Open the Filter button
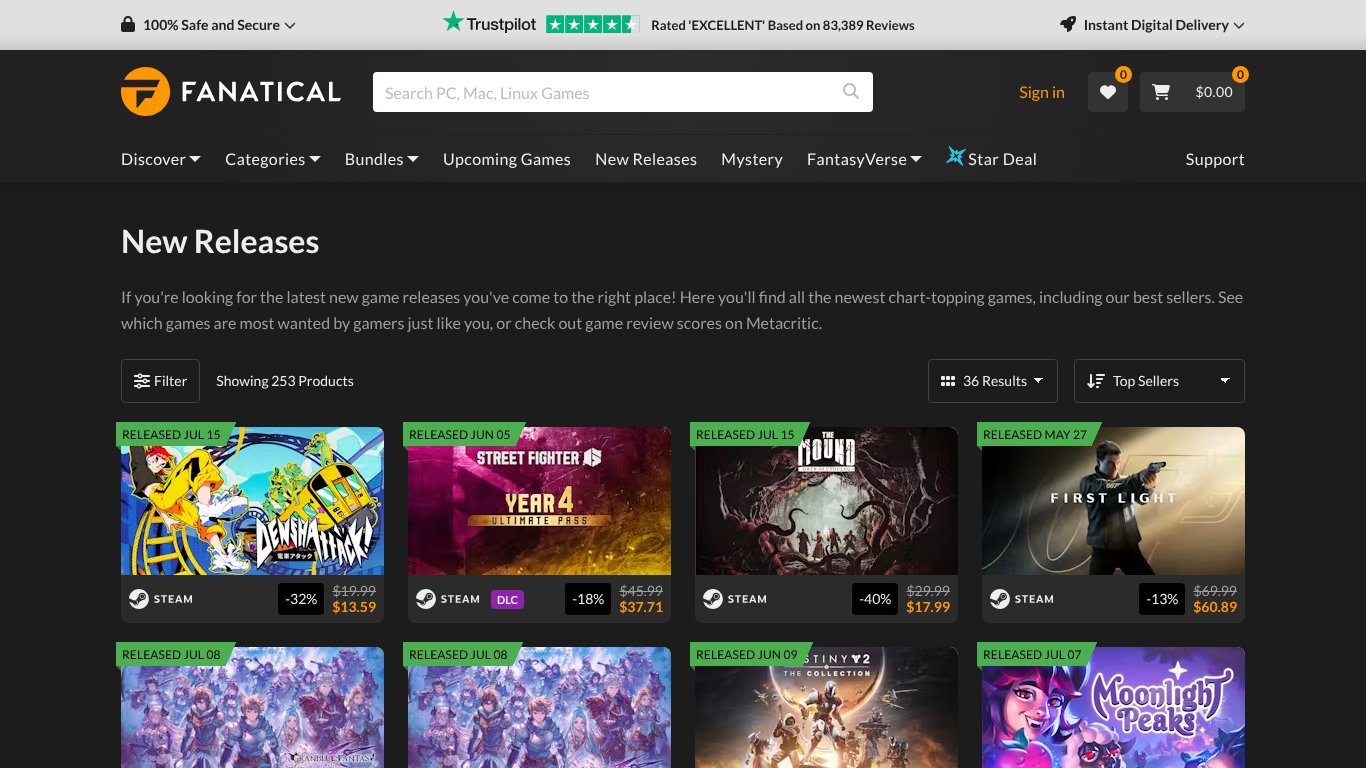The image size is (1366, 768). point(160,381)
